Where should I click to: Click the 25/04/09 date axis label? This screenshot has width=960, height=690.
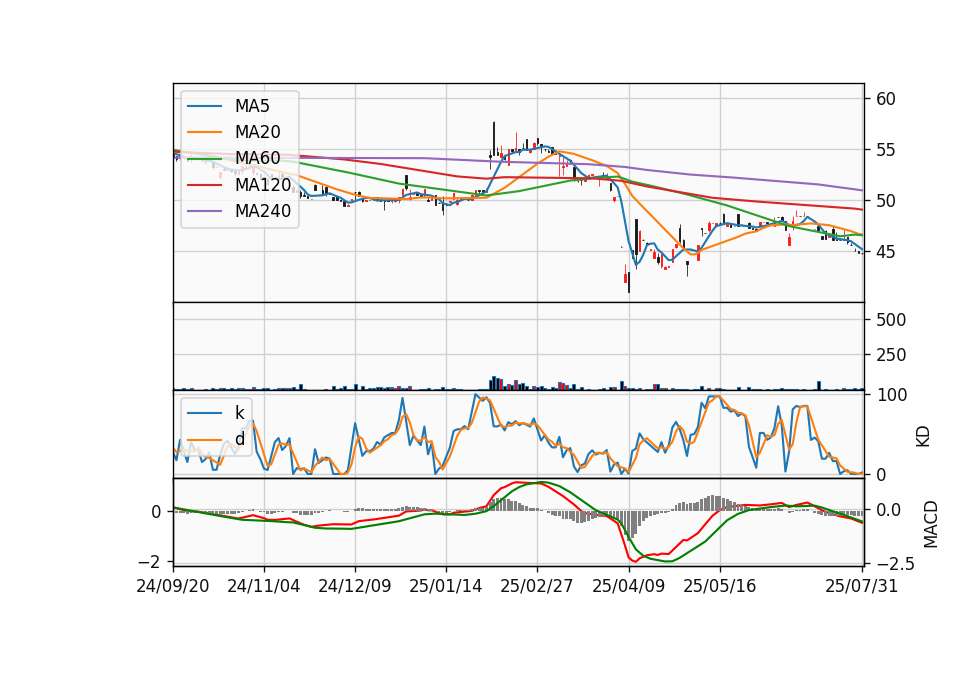point(628,586)
